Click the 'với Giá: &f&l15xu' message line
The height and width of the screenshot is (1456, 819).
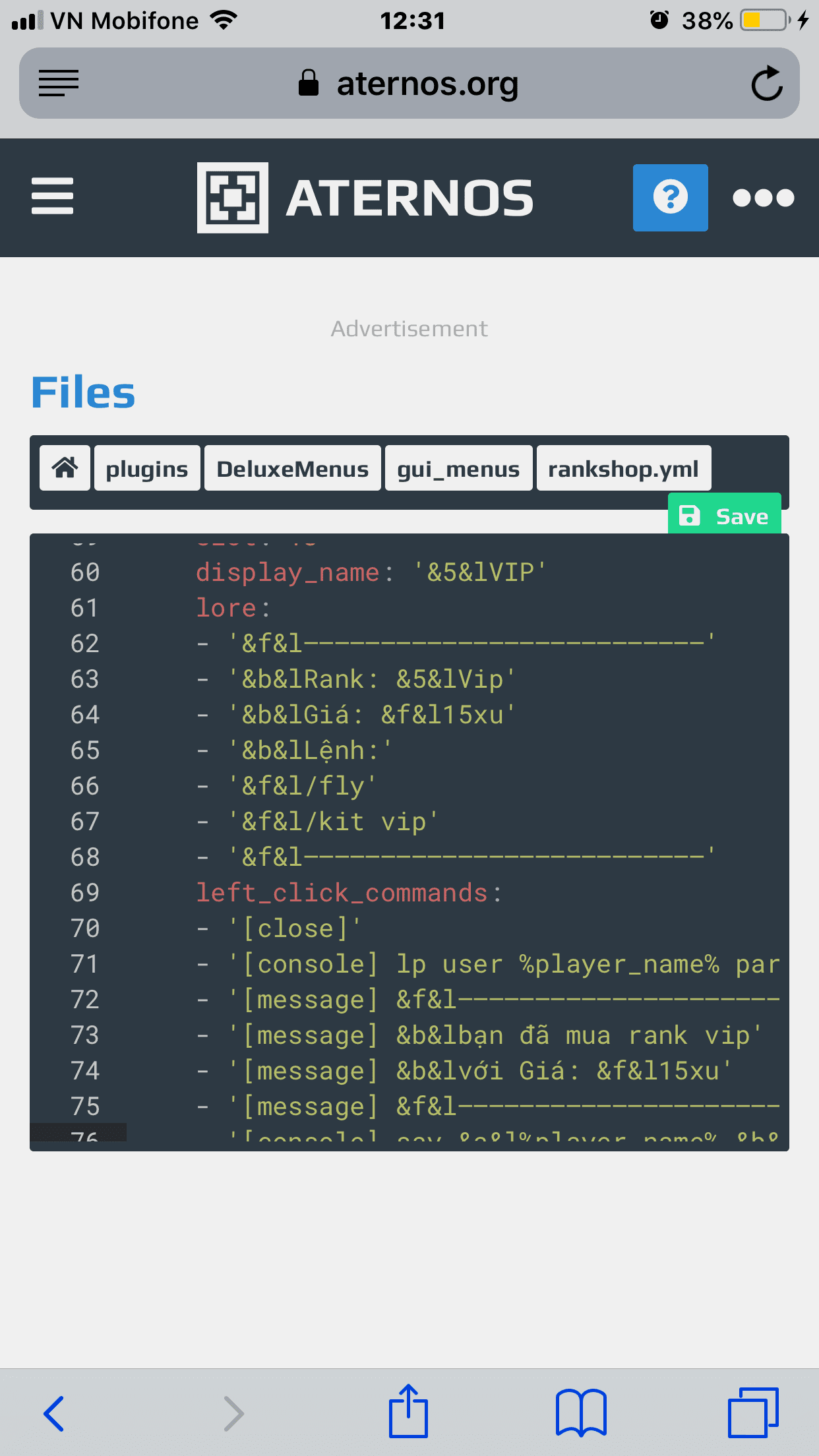pyautogui.click(x=464, y=1071)
